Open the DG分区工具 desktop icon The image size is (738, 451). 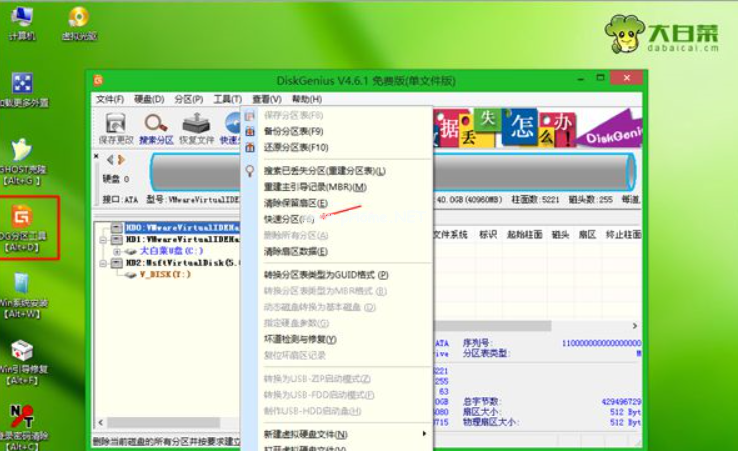(22, 221)
